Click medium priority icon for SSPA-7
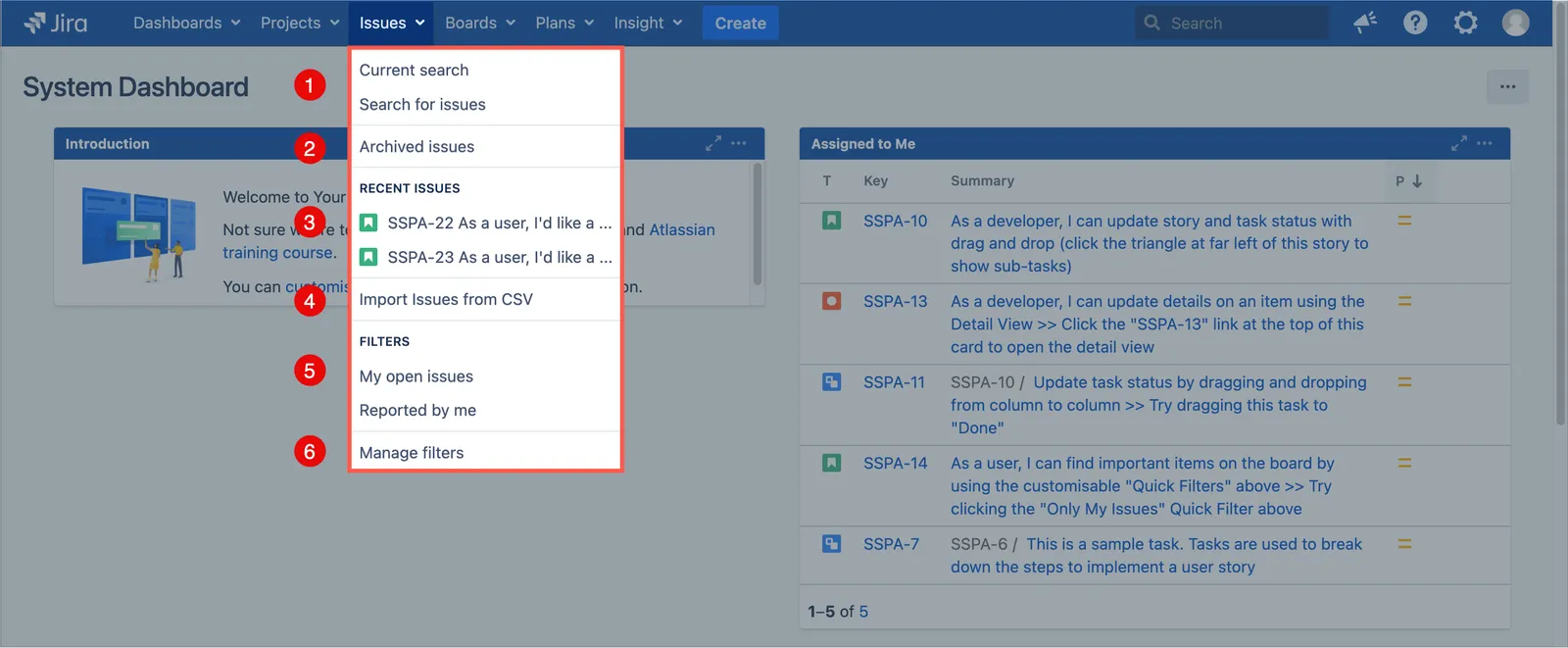Viewport: 1568px width, 648px height. 1404,543
